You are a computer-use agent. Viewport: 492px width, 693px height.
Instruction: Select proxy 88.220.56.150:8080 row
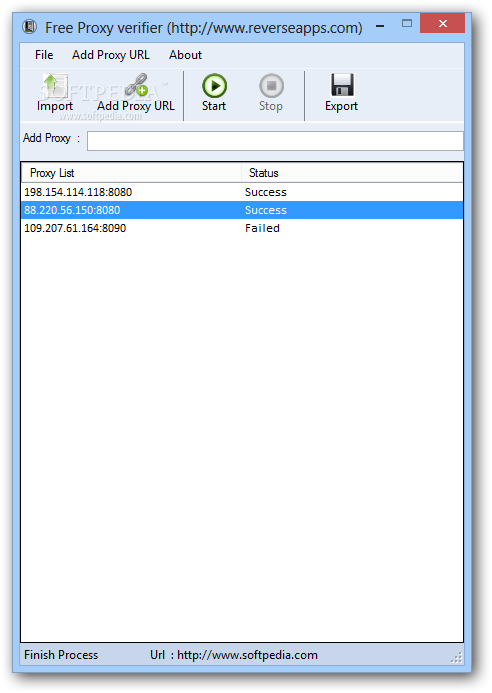click(242, 210)
